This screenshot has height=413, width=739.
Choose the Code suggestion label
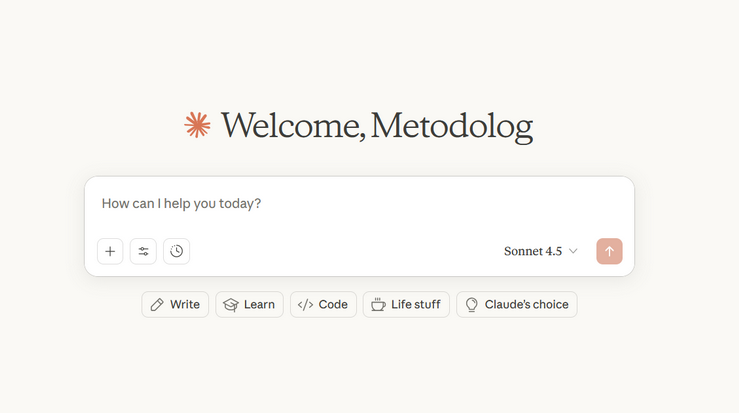[333, 305]
